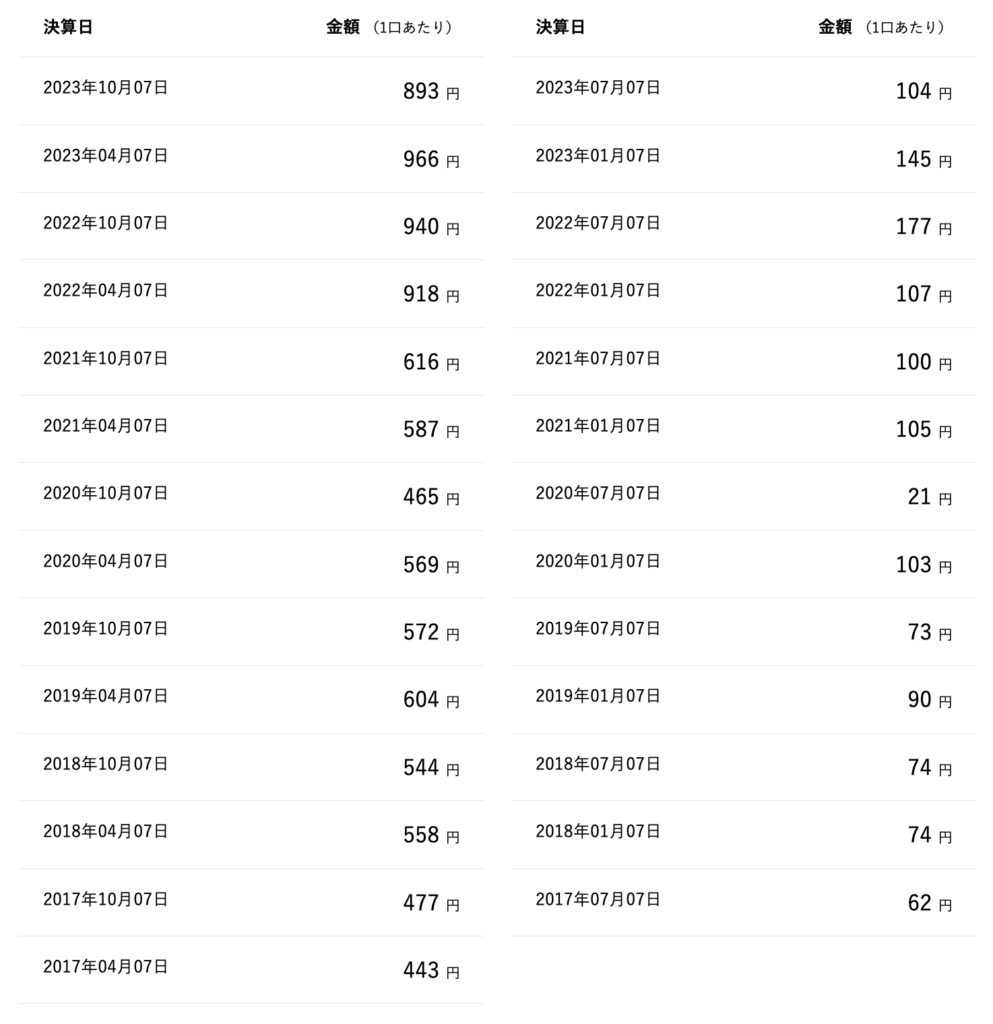Click the 決算日 header in left table

point(68,28)
